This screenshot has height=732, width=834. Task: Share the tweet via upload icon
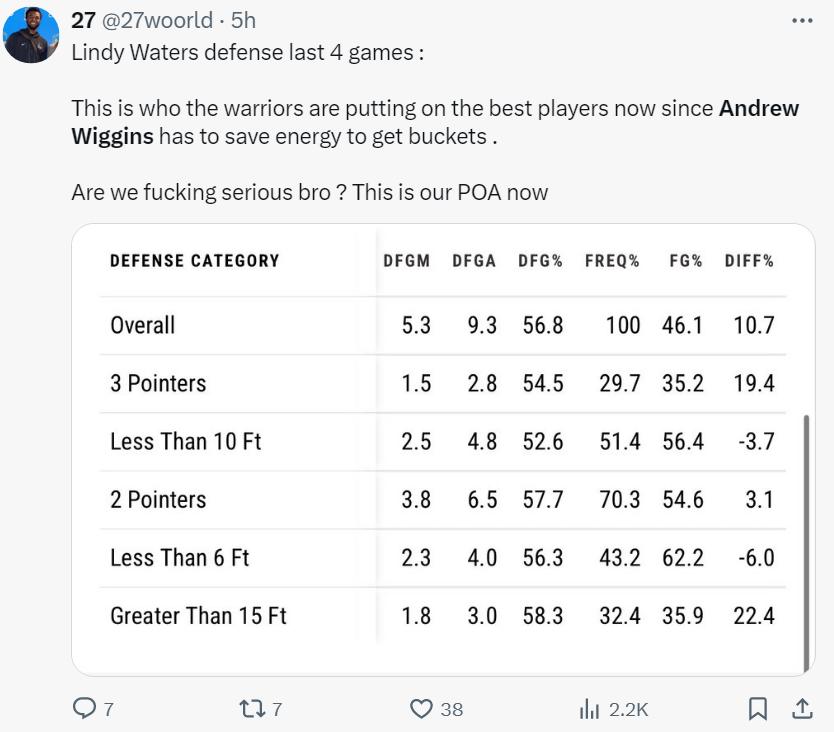[x=802, y=708]
